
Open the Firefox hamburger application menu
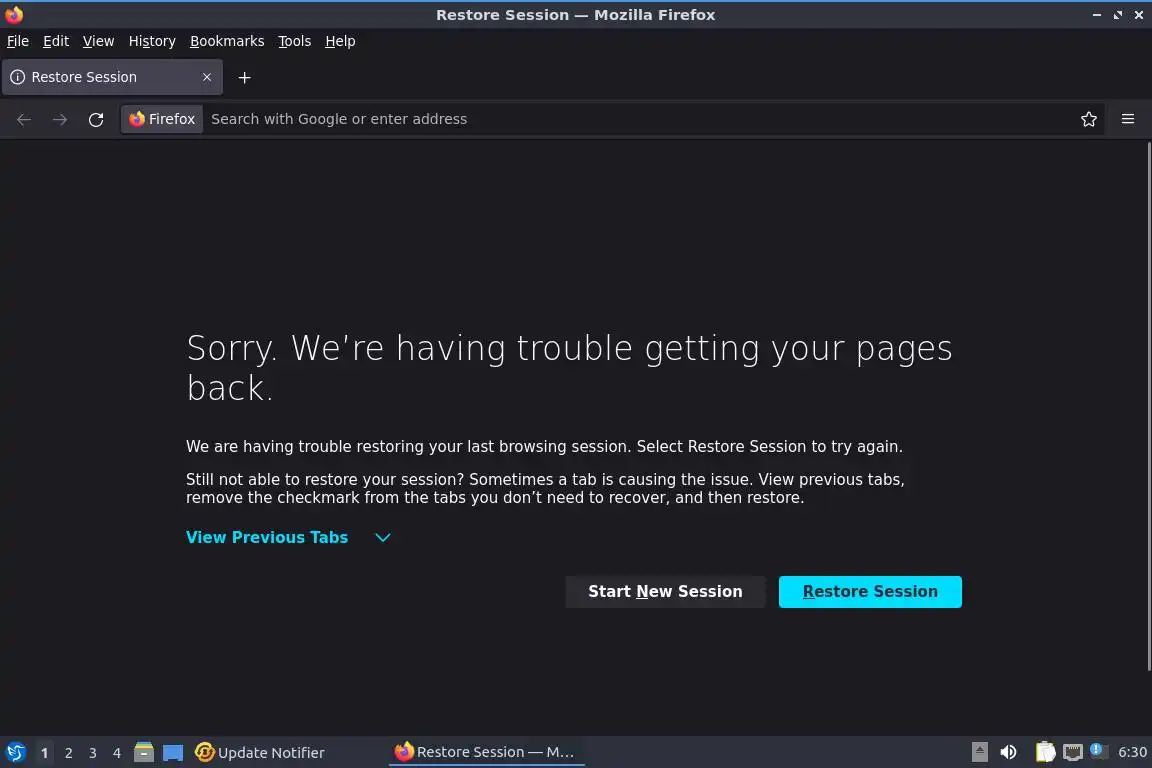click(x=1128, y=119)
